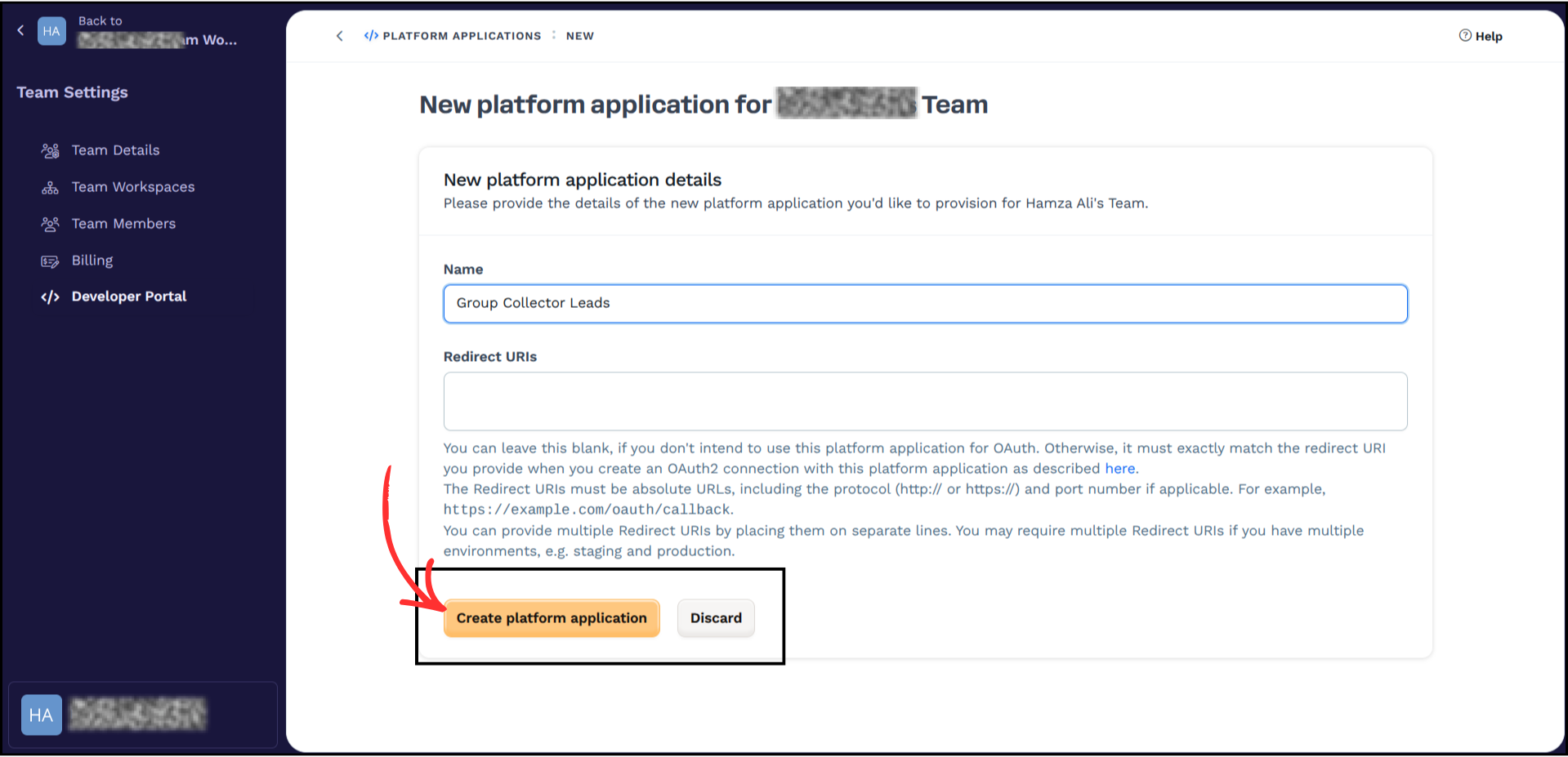Open the OAuth2 connection 'here' link
The height and width of the screenshot is (757, 1568).
[x=1119, y=468]
